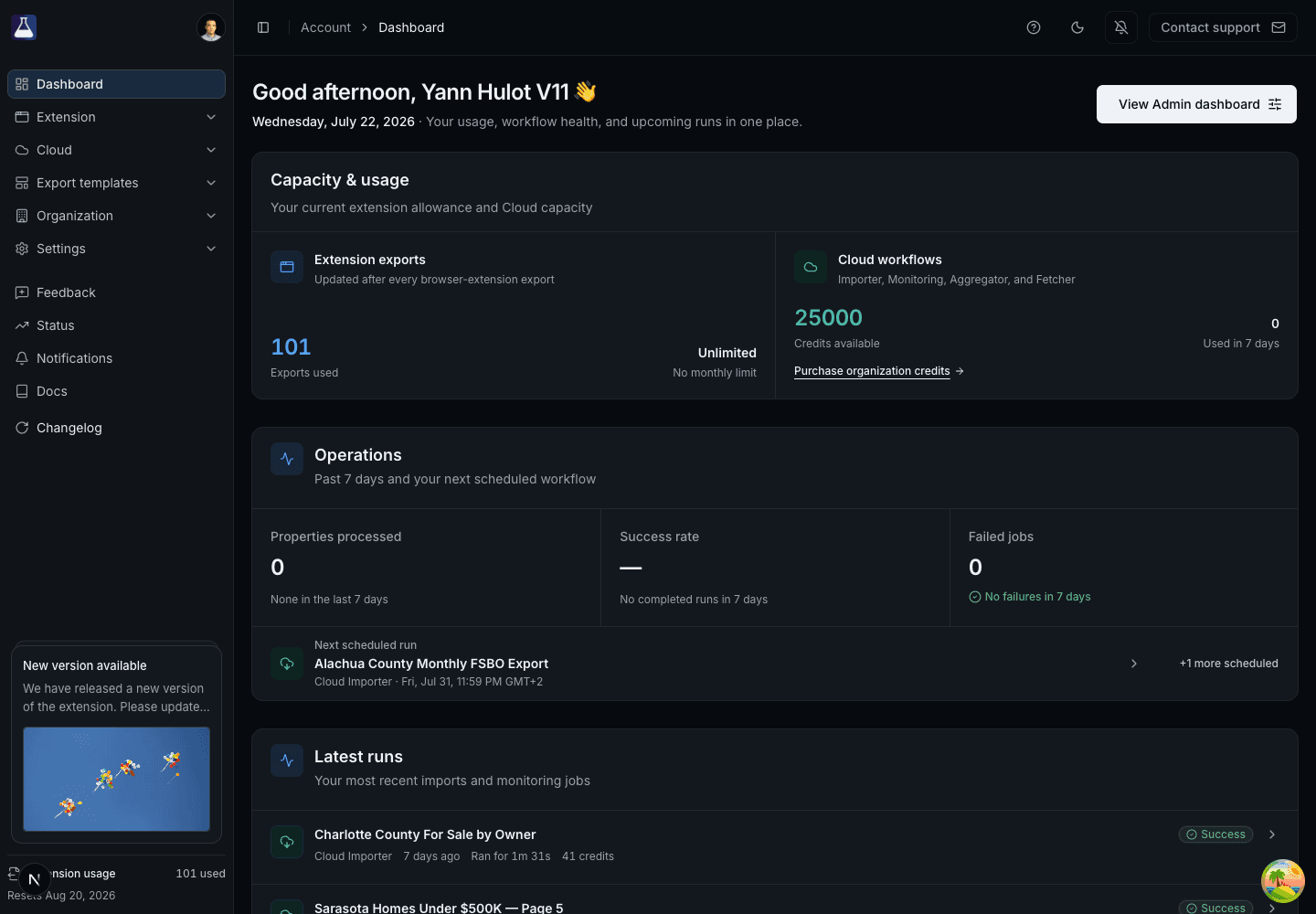The height and width of the screenshot is (914, 1316).
Task: Expand the Settings sidebar section
Action: (116, 249)
